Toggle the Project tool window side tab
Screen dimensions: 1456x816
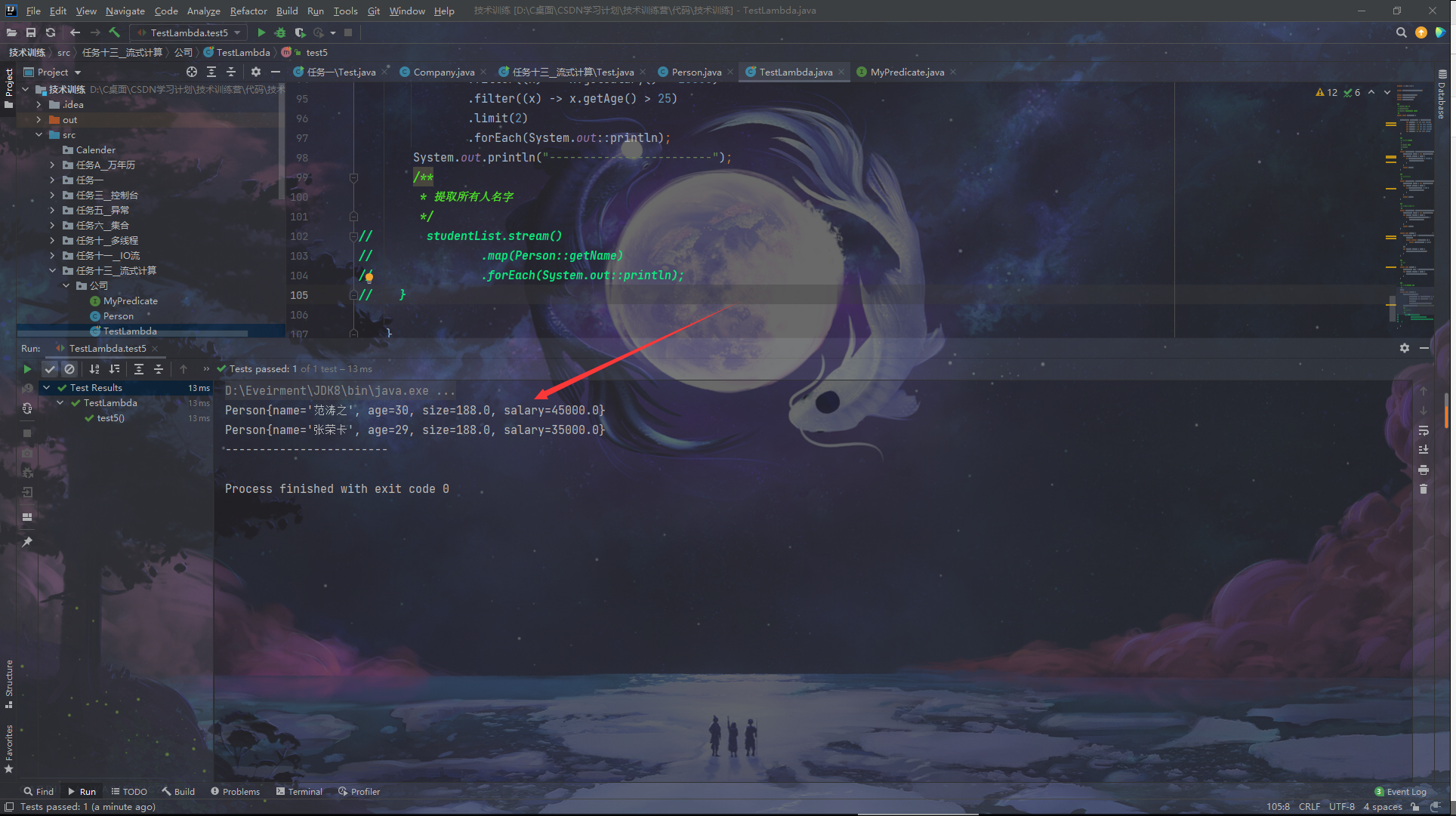pyautogui.click(x=9, y=87)
